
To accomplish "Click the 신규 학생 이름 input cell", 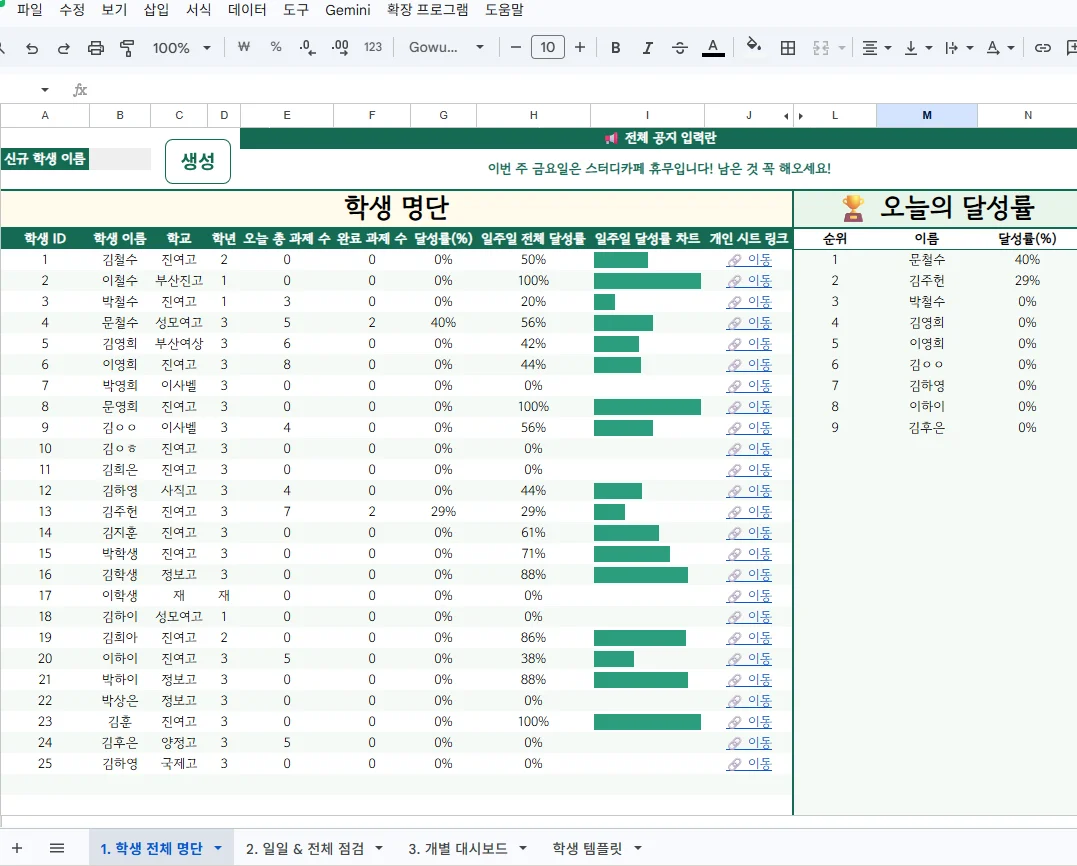I will coord(120,159).
